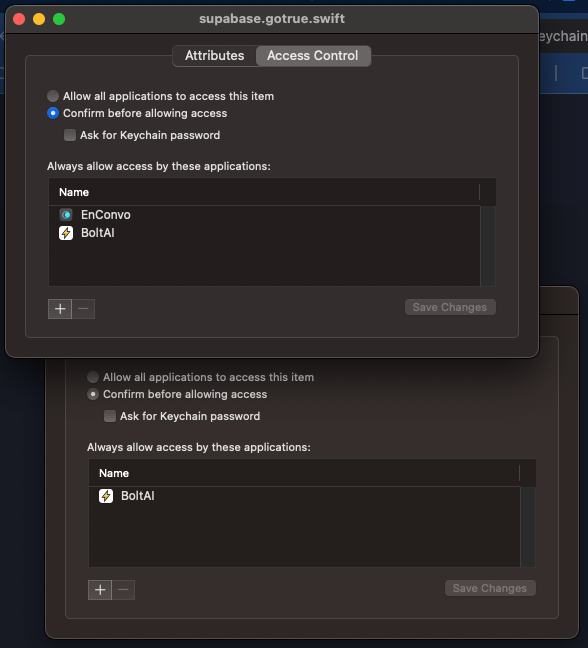This screenshot has height=648, width=588.
Task: Click Save Changes in the front window
Action: pos(450,307)
